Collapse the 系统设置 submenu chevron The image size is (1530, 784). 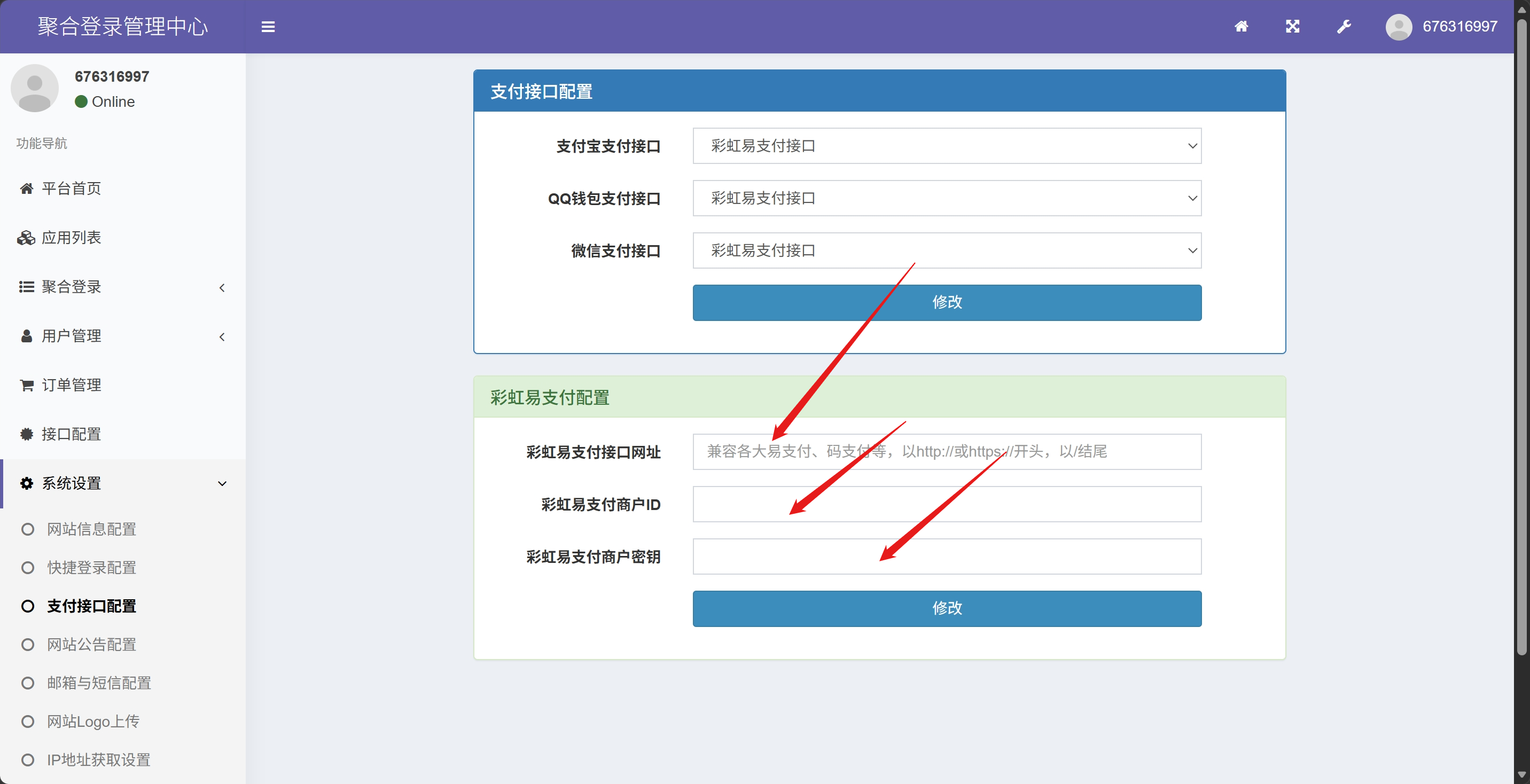pyautogui.click(x=222, y=484)
